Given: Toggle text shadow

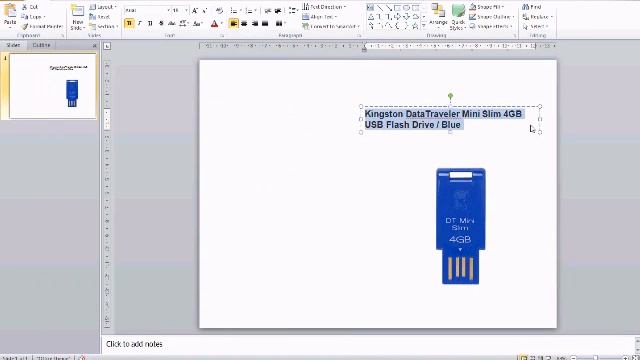Looking at the screenshot, I should [161, 24].
